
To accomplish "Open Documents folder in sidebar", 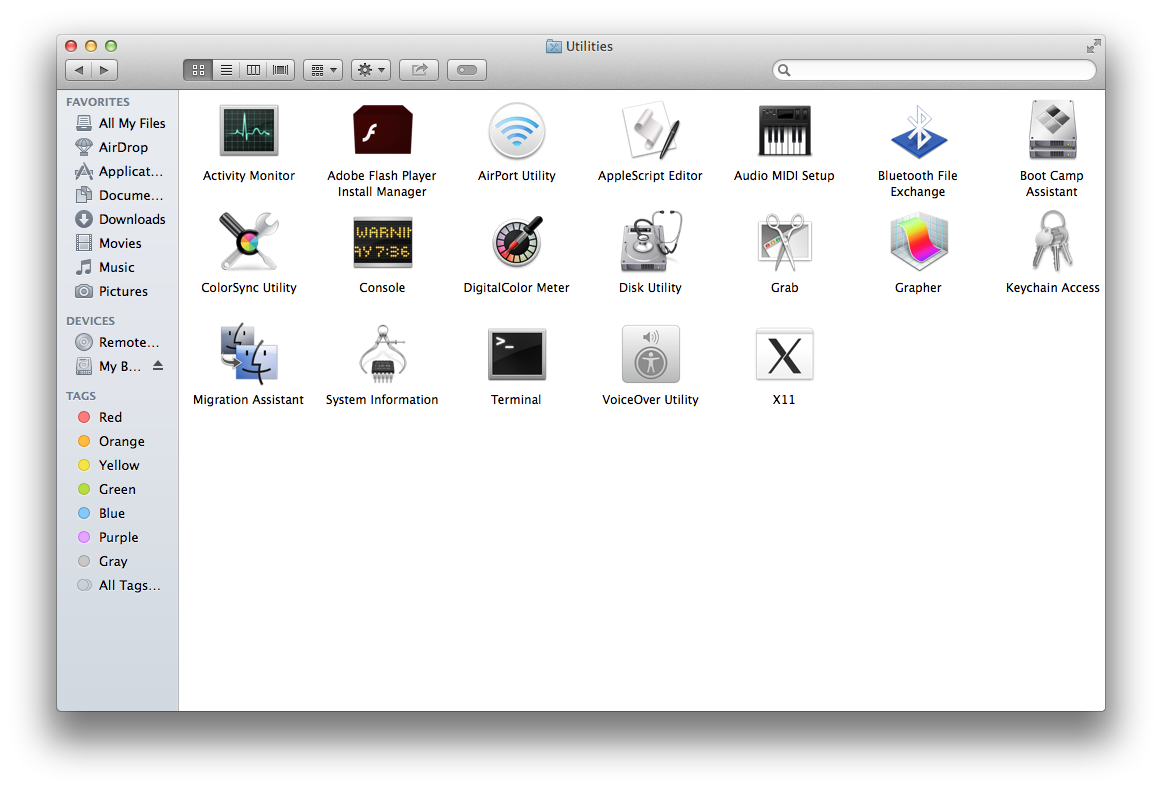I will pyautogui.click(x=119, y=195).
